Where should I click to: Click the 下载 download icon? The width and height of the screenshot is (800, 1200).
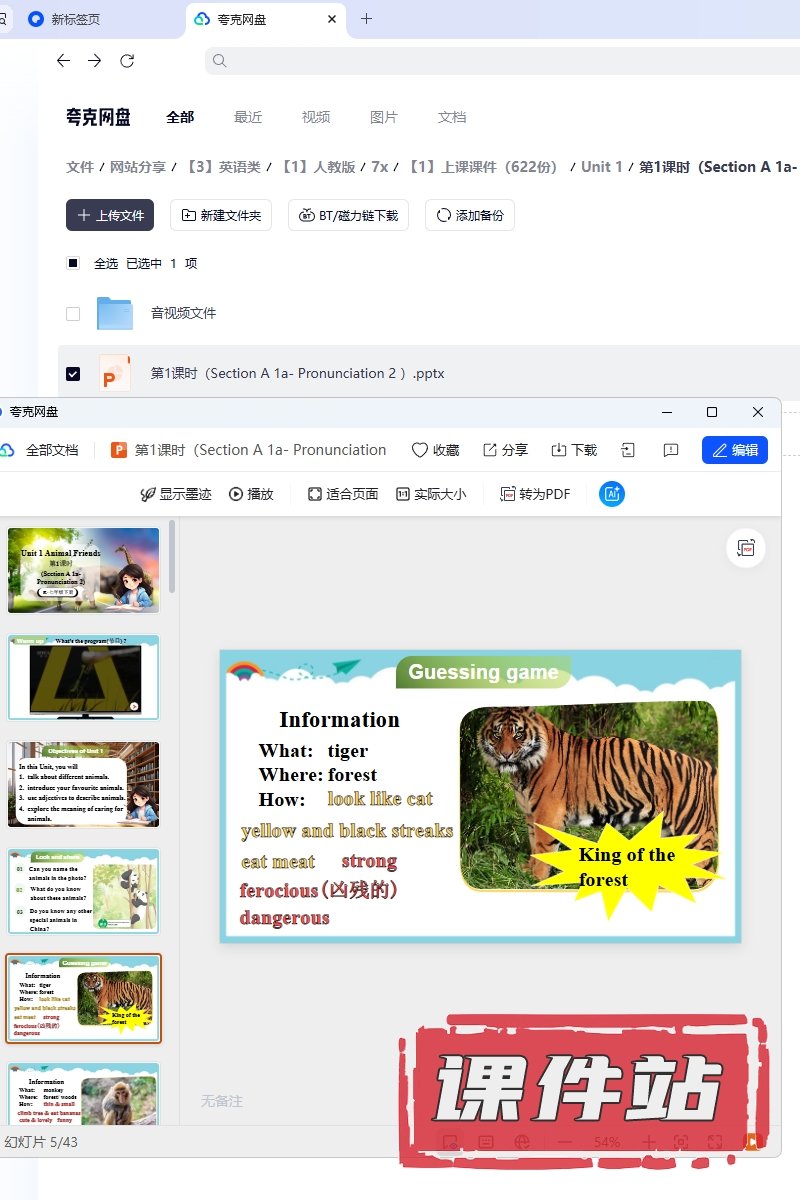559,450
